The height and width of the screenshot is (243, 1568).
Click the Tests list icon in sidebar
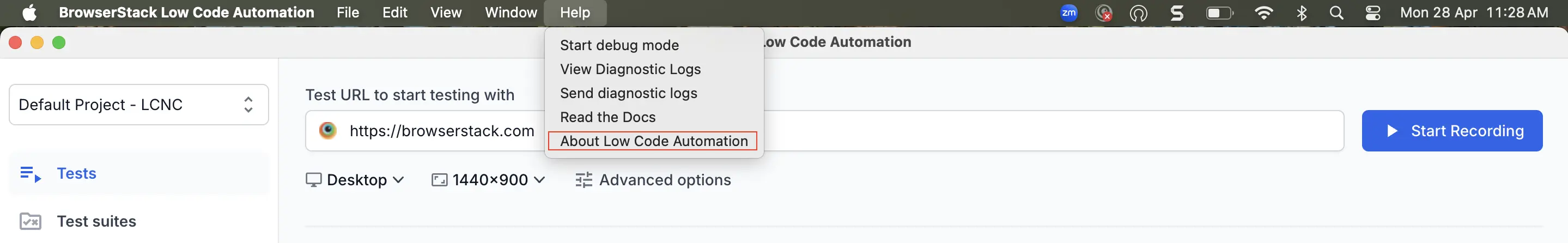(30, 174)
